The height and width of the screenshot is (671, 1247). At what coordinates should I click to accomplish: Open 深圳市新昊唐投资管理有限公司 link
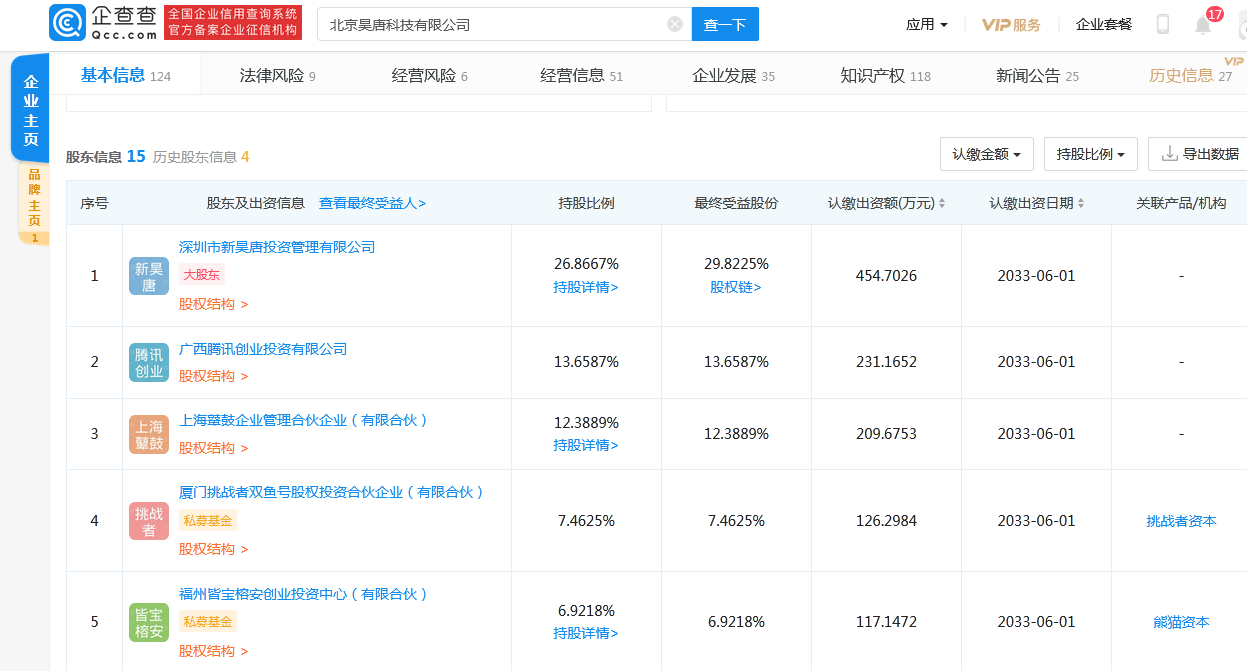(x=277, y=247)
